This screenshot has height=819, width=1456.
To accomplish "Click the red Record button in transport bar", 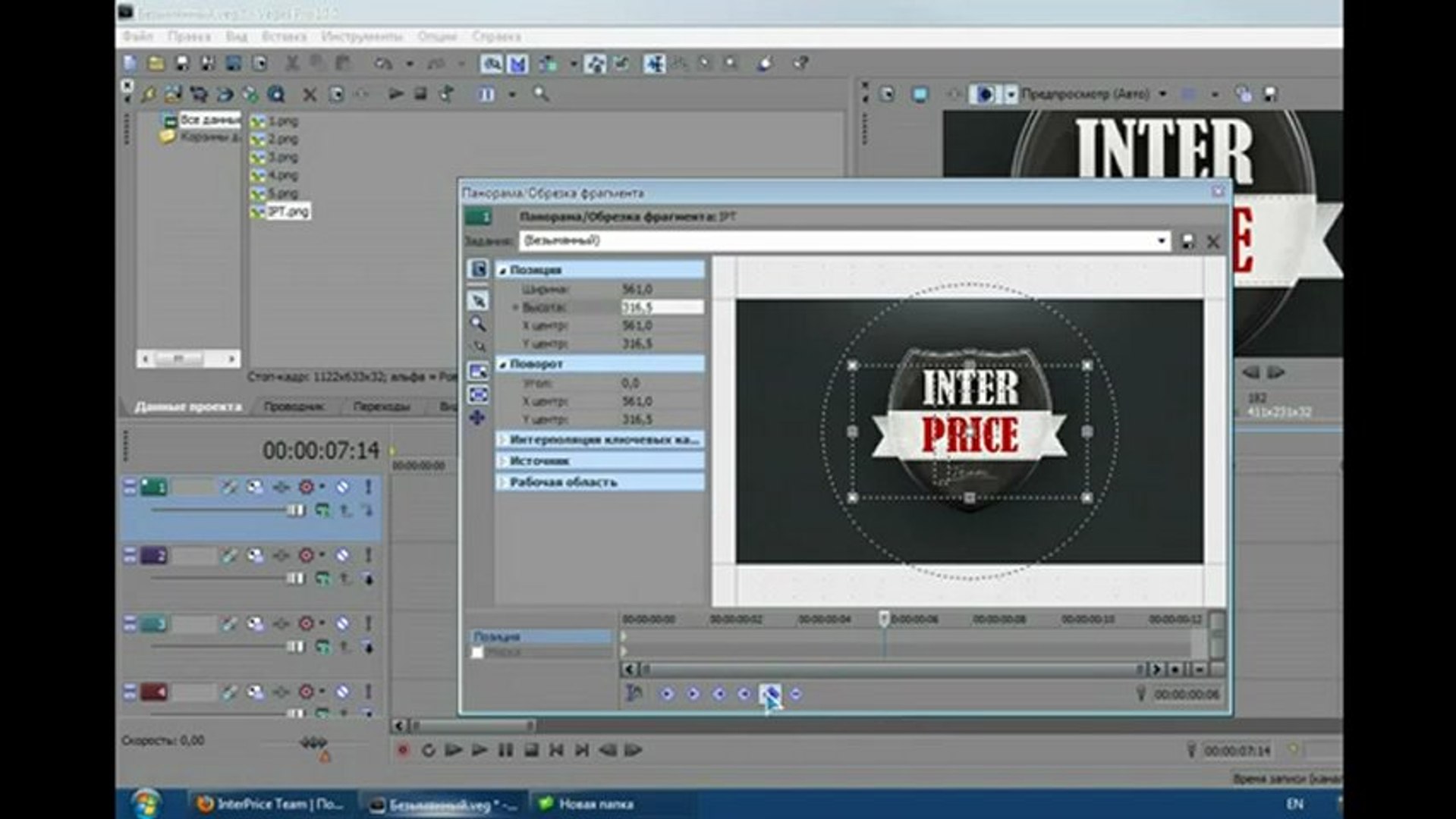I will [x=403, y=750].
